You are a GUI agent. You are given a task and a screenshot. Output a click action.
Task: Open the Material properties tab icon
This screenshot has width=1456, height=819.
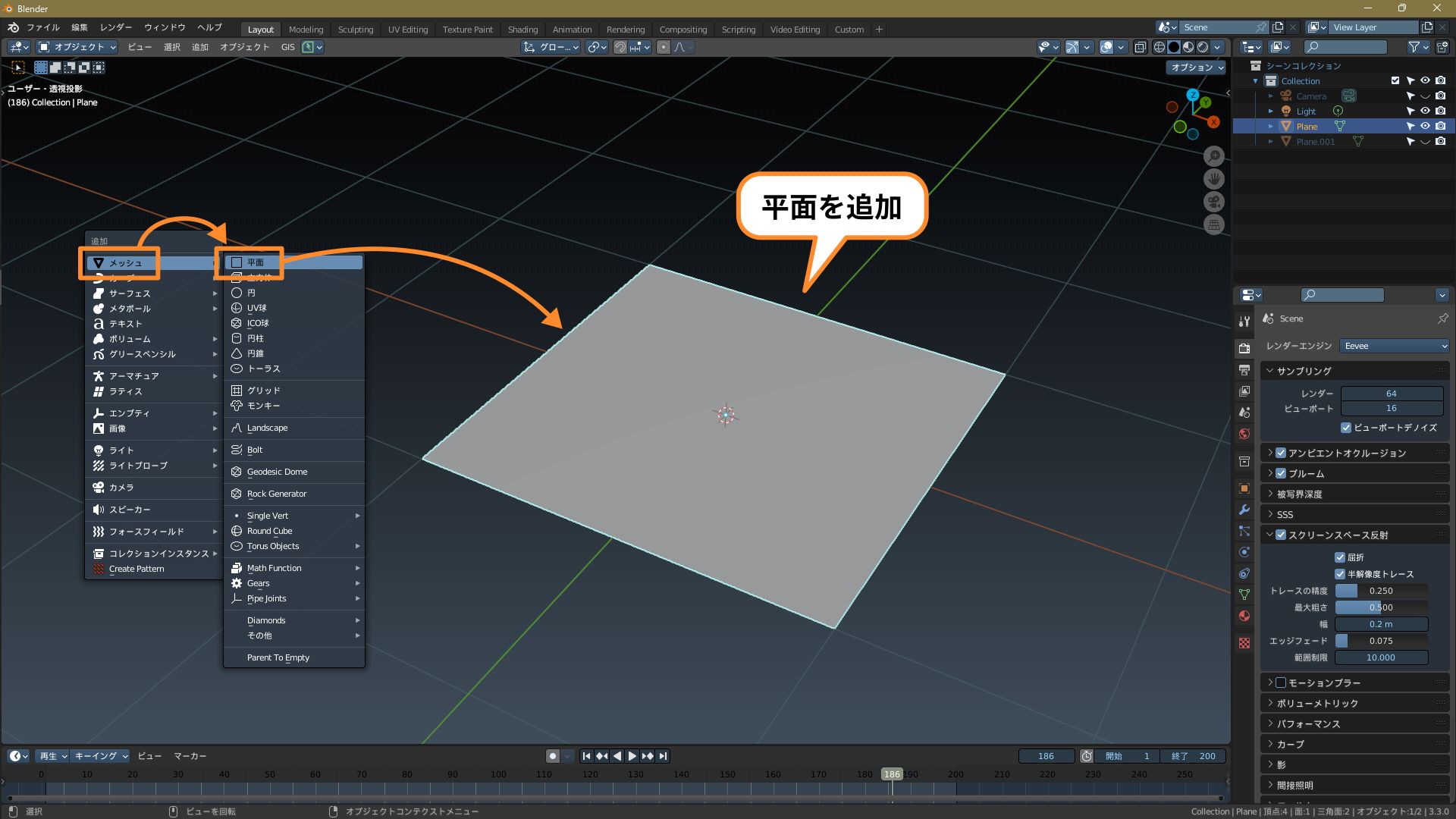pos(1244,616)
